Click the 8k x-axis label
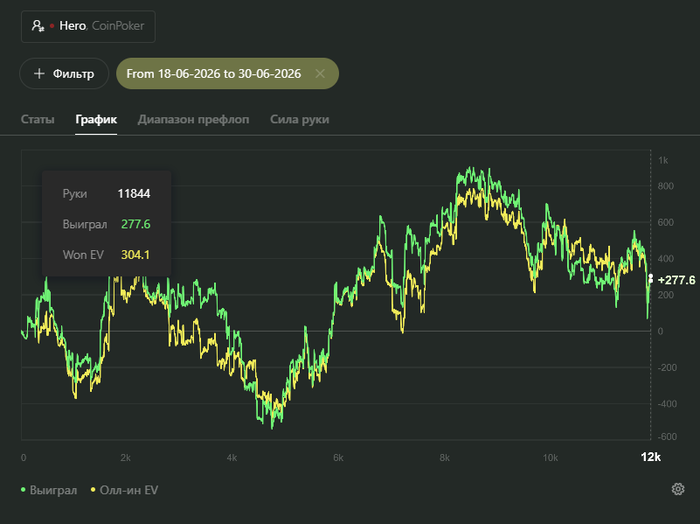 [x=444, y=458]
